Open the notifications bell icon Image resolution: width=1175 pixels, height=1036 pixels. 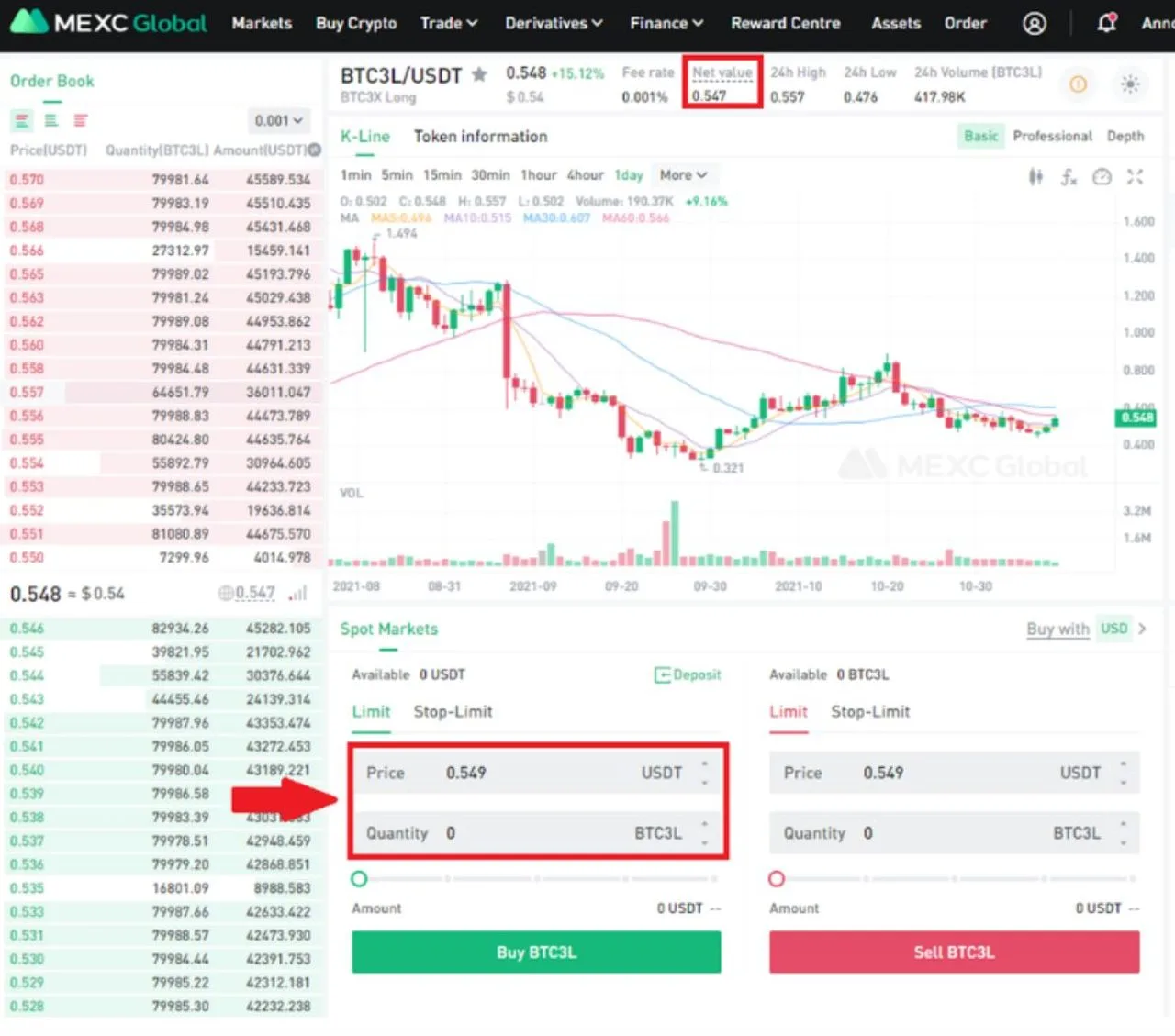coord(1107,23)
